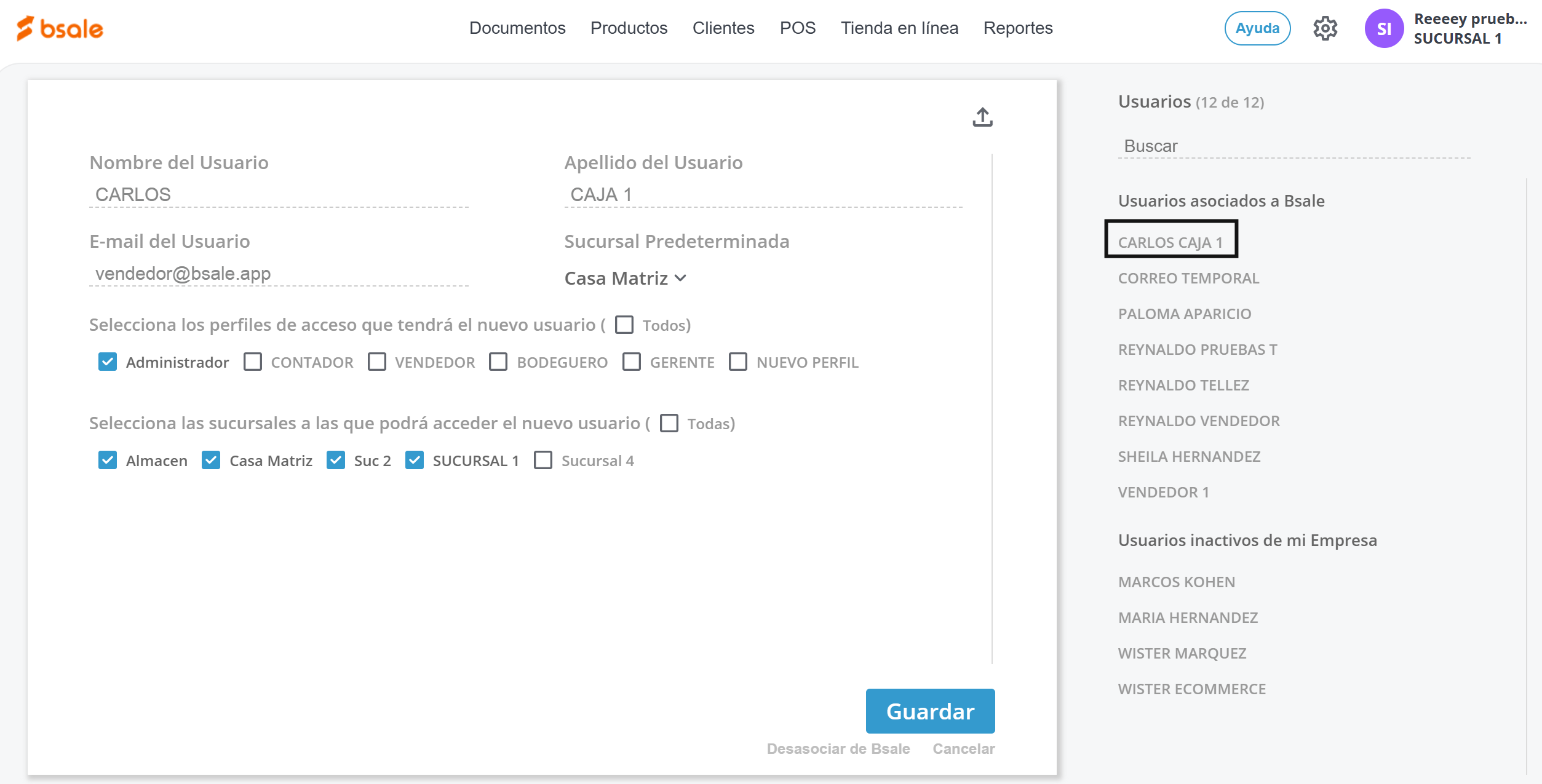This screenshot has width=1542, height=784.
Task: Open the Reportes menu
Action: (1017, 28)
